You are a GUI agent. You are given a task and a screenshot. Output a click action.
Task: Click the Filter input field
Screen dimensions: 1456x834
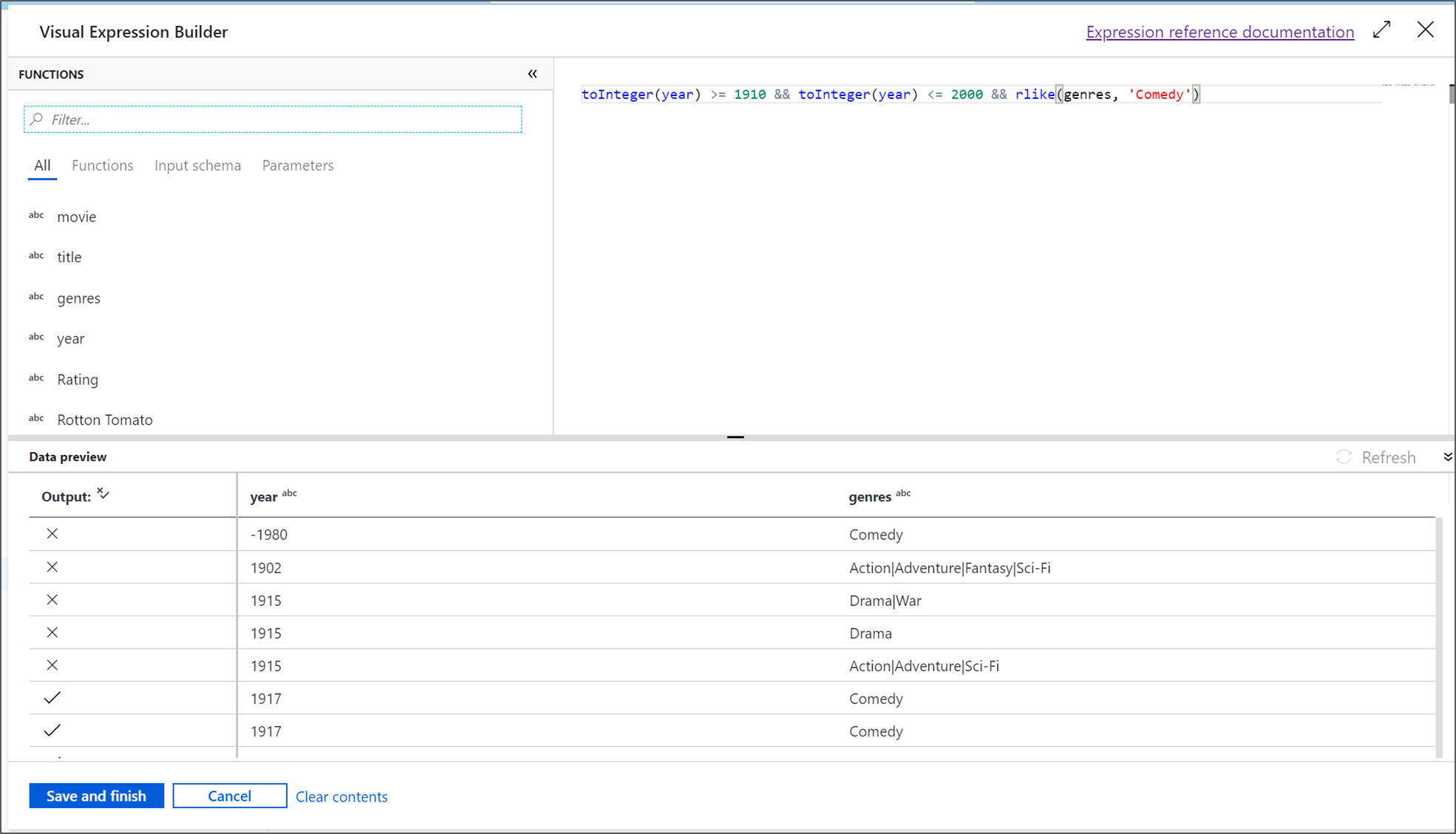pos(275,119)
